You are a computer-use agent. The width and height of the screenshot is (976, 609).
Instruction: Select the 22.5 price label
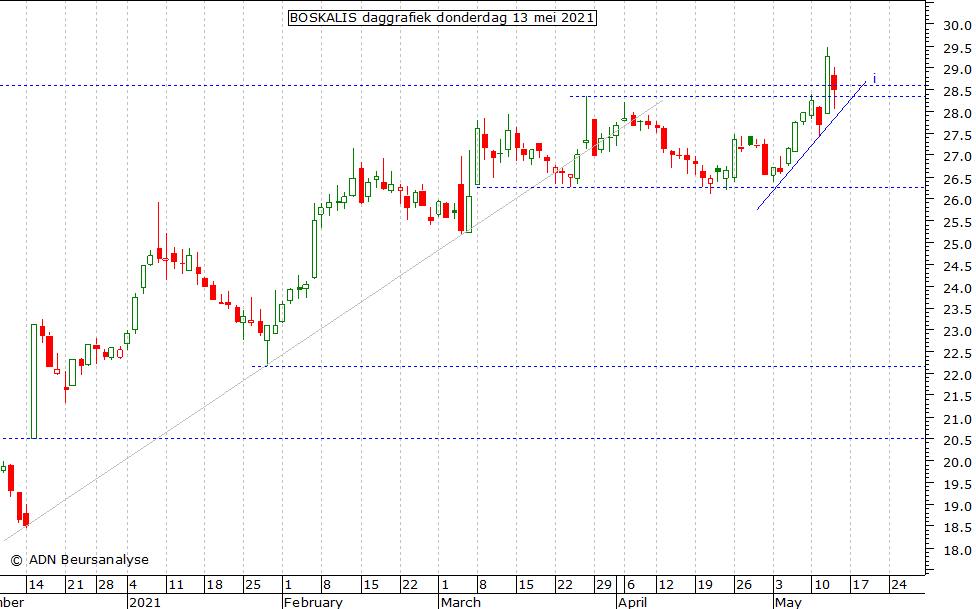[x=957, y=354]
